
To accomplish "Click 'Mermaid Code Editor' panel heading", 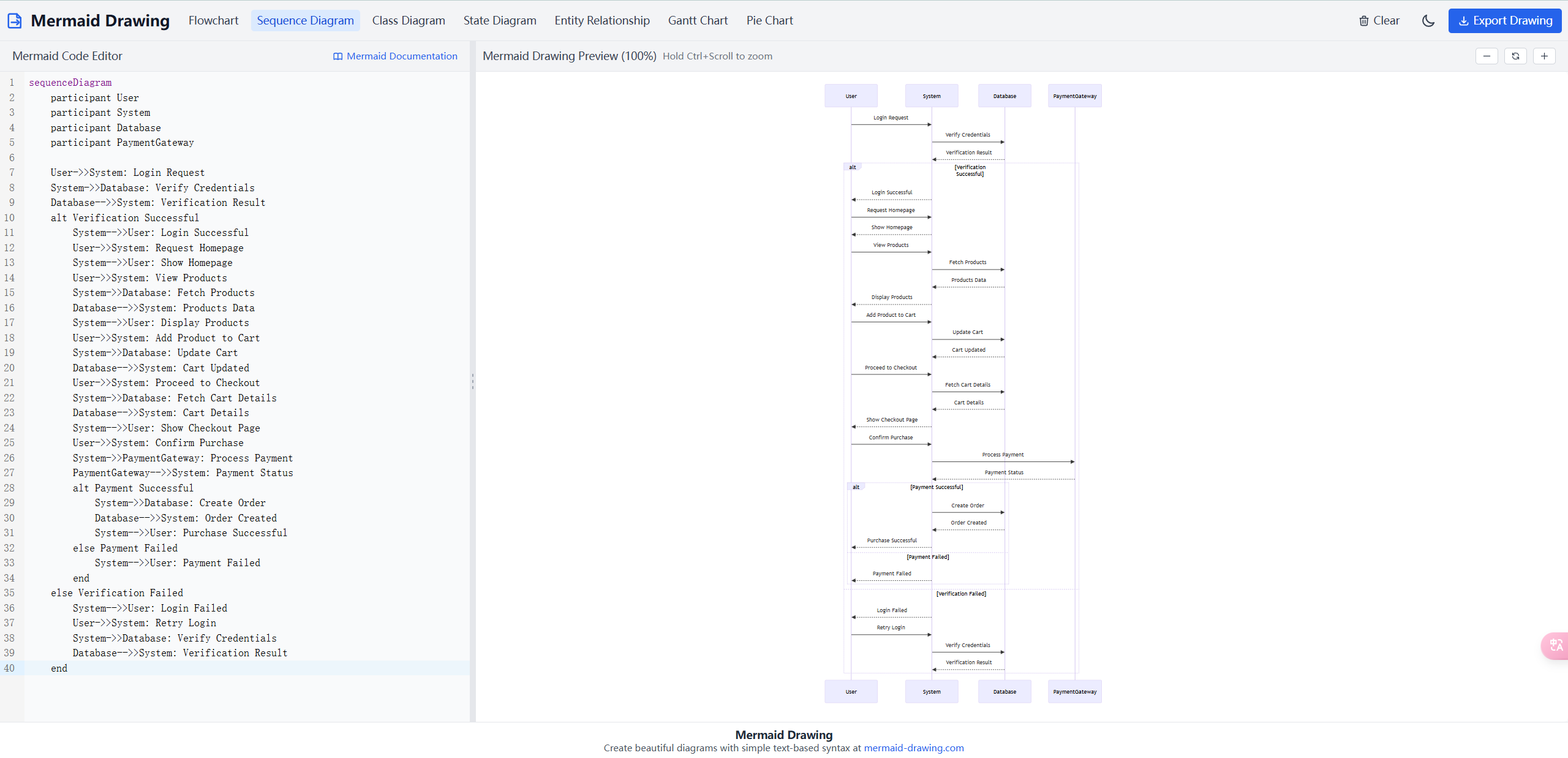I will pos(67,56).
